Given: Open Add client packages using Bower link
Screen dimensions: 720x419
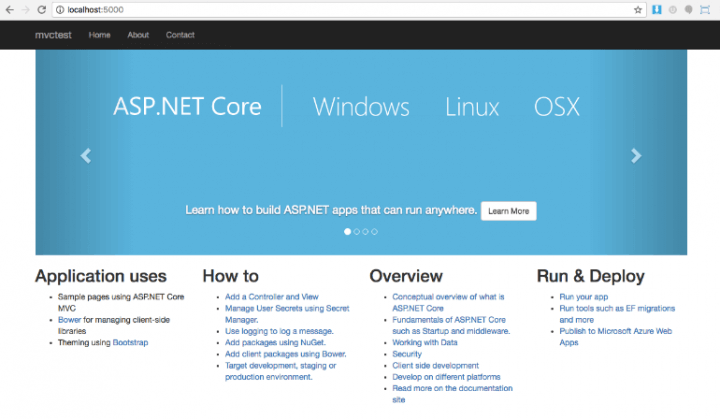Looking at the screenshot, I should tap(286, 354).
